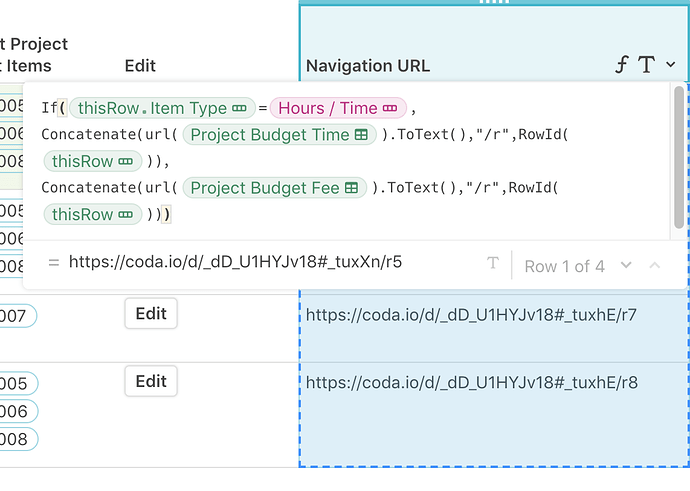The image size is (690, 491).
Task: Go to previous row with up chevron
Action: click(655, 265)
